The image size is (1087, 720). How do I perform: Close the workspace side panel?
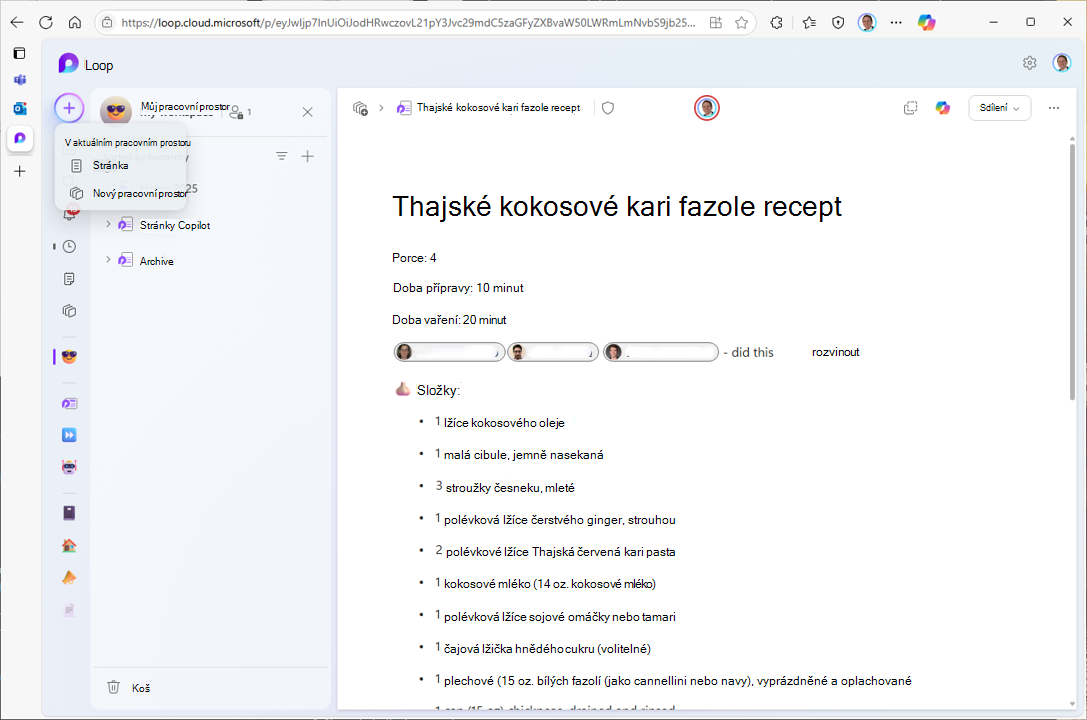point(308,112)
